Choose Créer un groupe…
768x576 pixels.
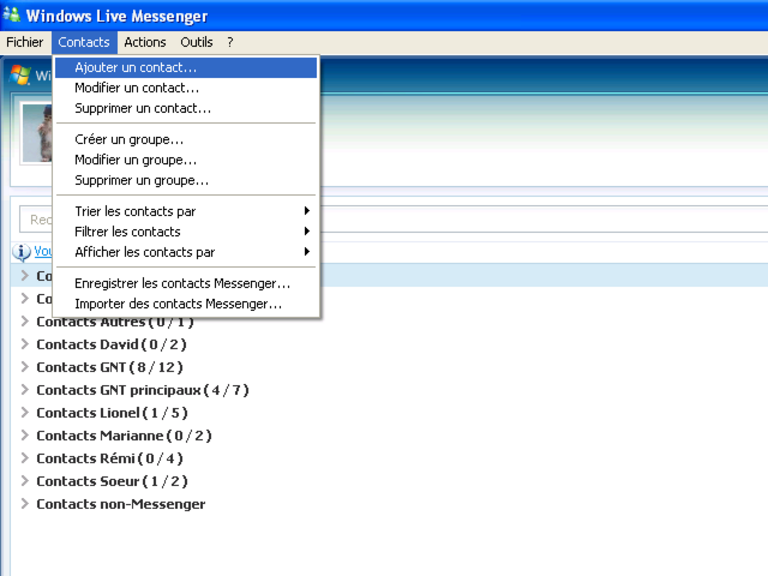point(186,140)
